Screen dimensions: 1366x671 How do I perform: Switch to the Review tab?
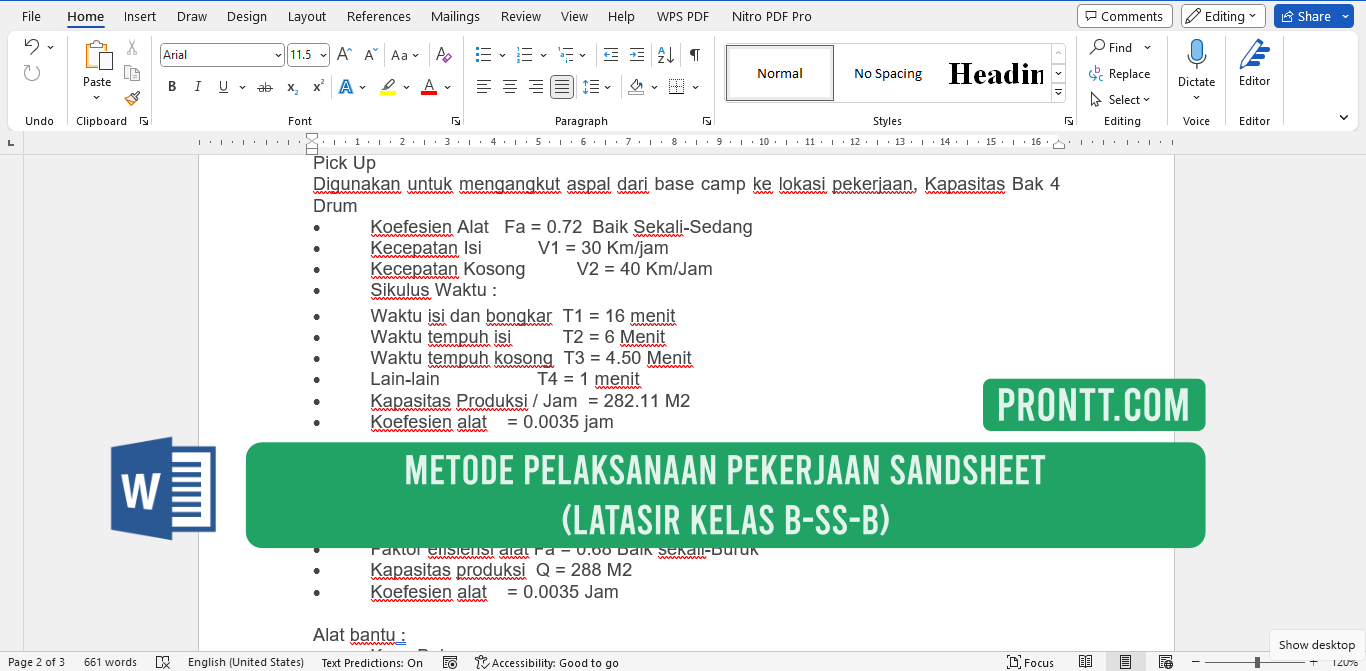tap(521, 16)
